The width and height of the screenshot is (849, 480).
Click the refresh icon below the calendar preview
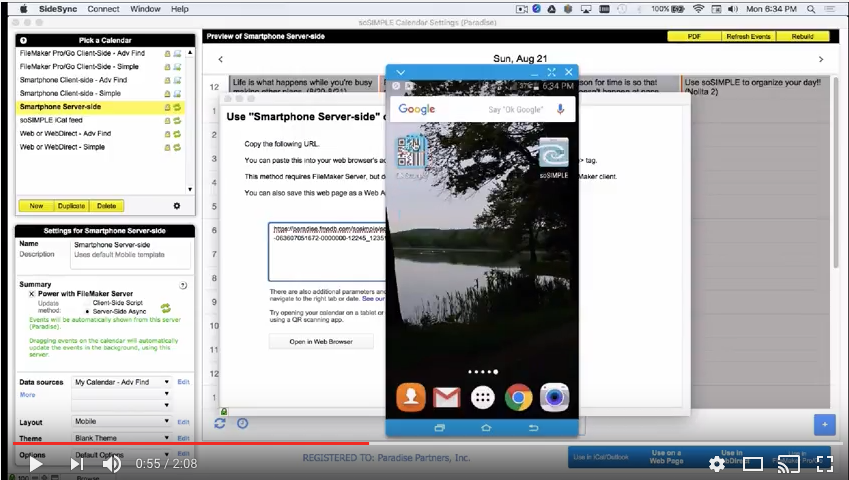(219, 423)
